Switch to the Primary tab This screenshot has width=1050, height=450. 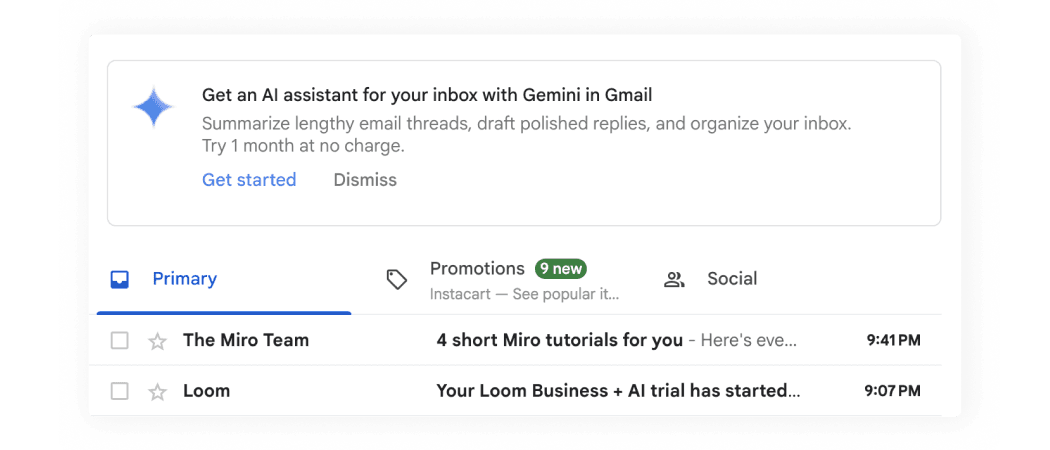click(x=184, y=280)
